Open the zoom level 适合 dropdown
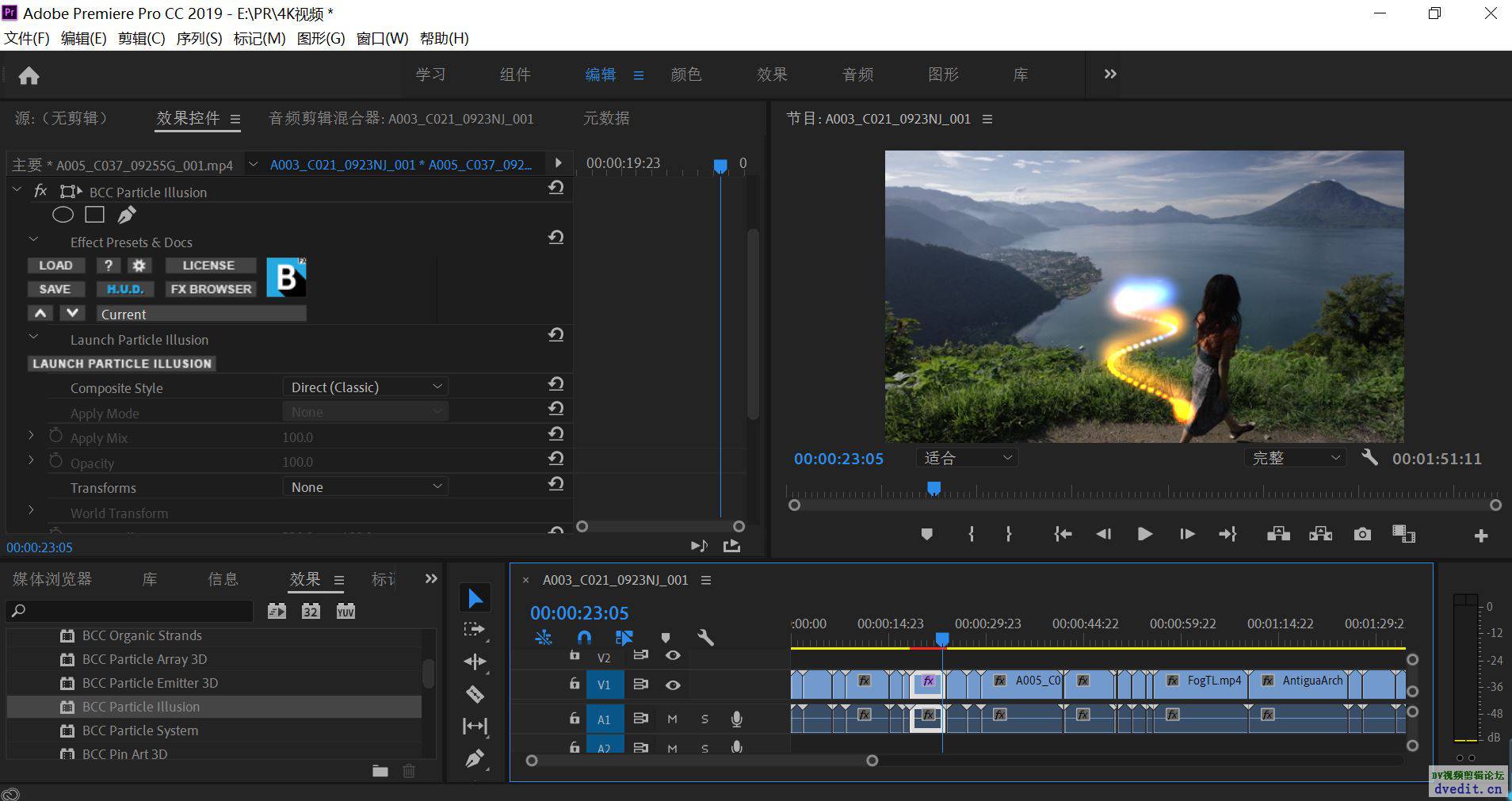This screenshot has height=801, width=1512. pos(967,458)
